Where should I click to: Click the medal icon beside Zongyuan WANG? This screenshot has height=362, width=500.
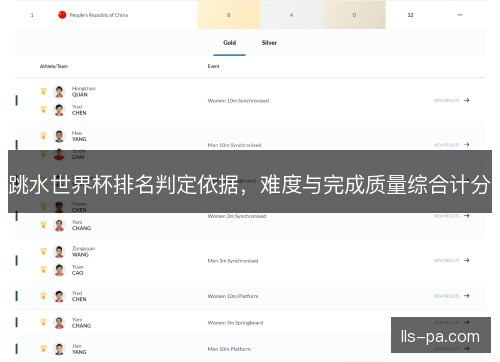[43, 251]
